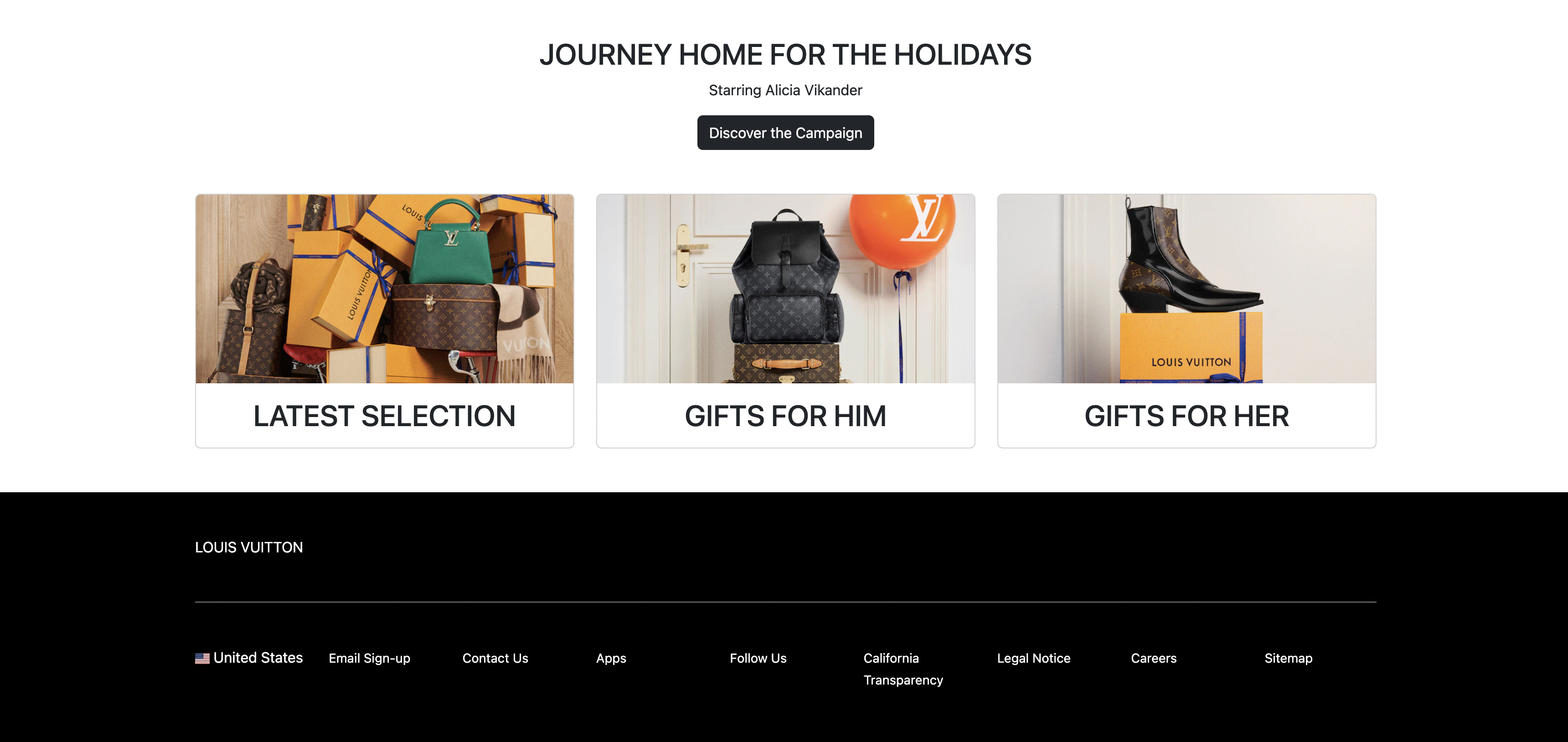The height and width of the screenshot is (742, 1568).
Task: View the Legal Notice footer link
Action: [x=1034, y=658]
